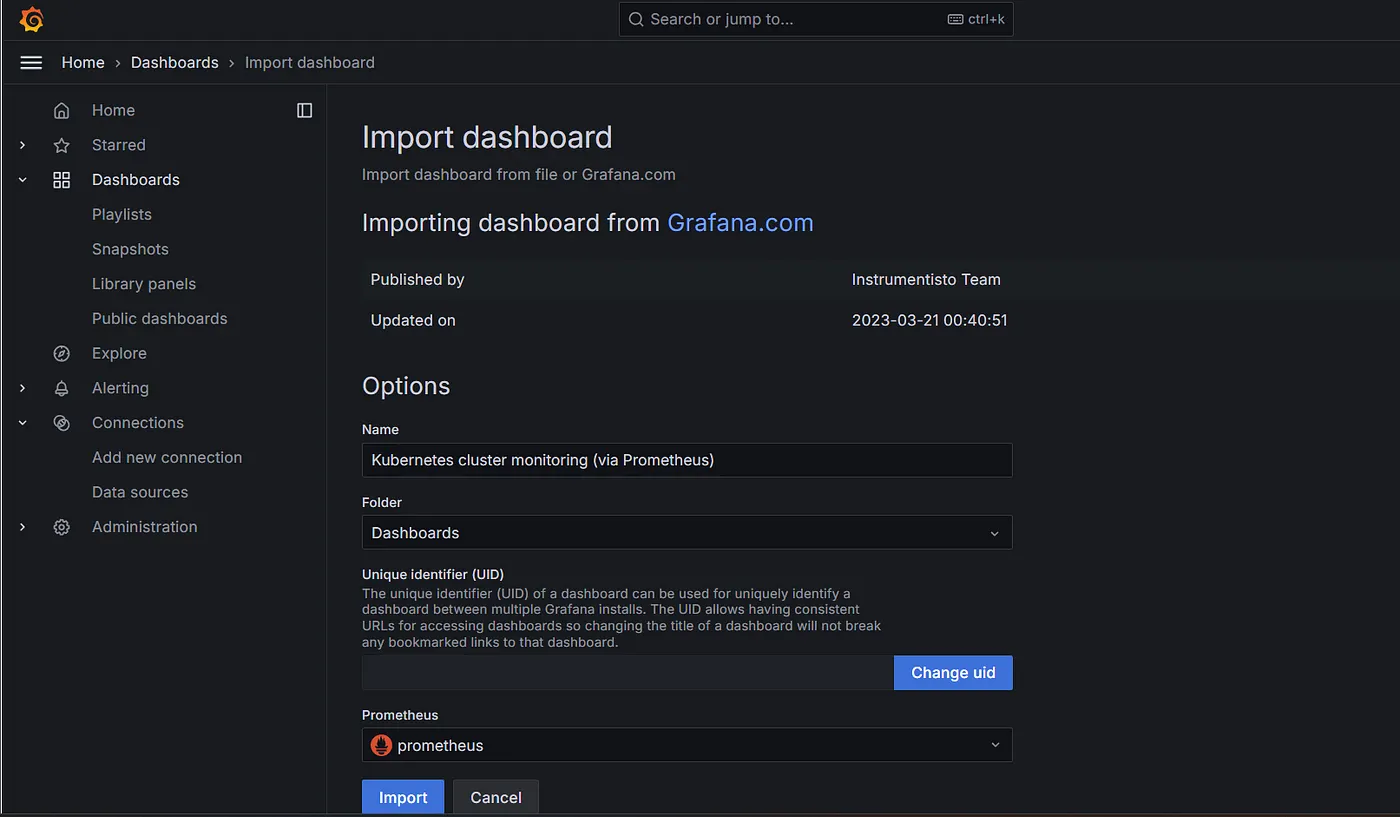Click the Connections label in sidebar

pyautogui.click(x=138, y=423)
